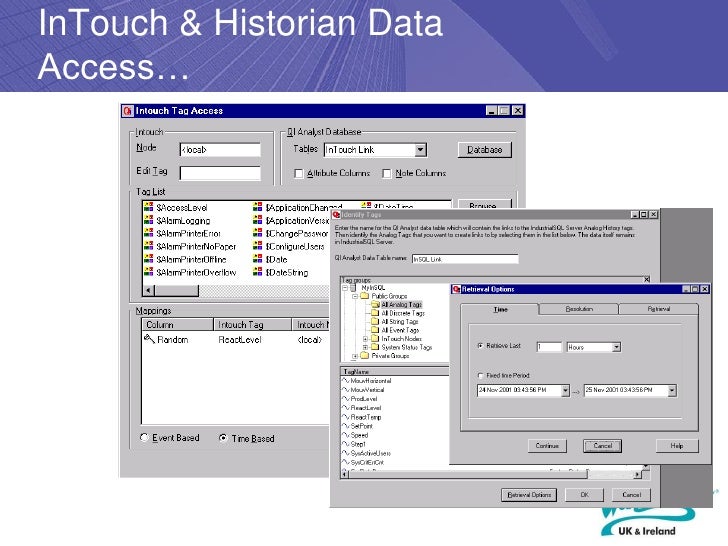
Task: Select the All Analog Tags tree item
Action: click(x=401, y=305)
